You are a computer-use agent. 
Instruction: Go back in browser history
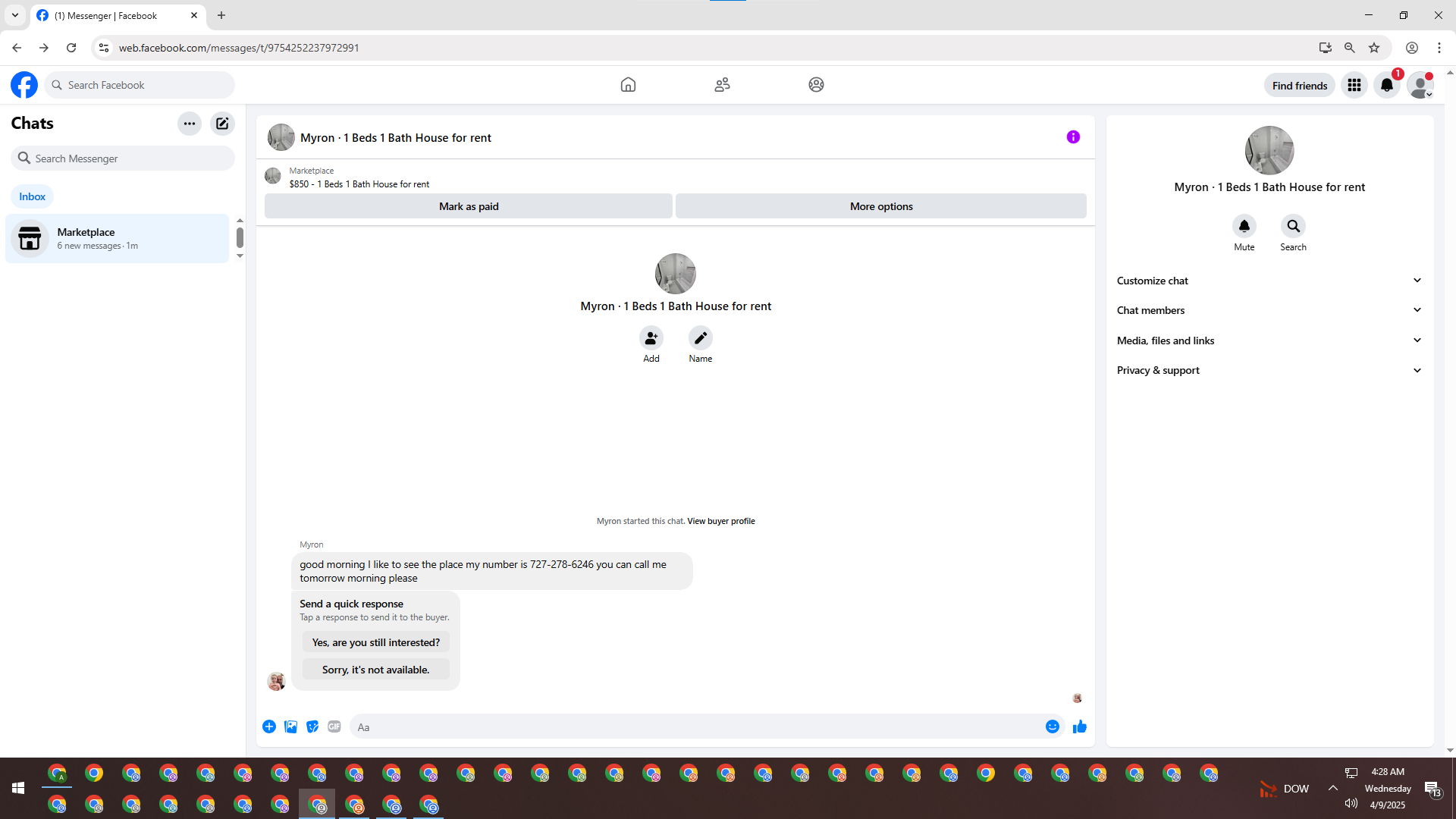17,48
